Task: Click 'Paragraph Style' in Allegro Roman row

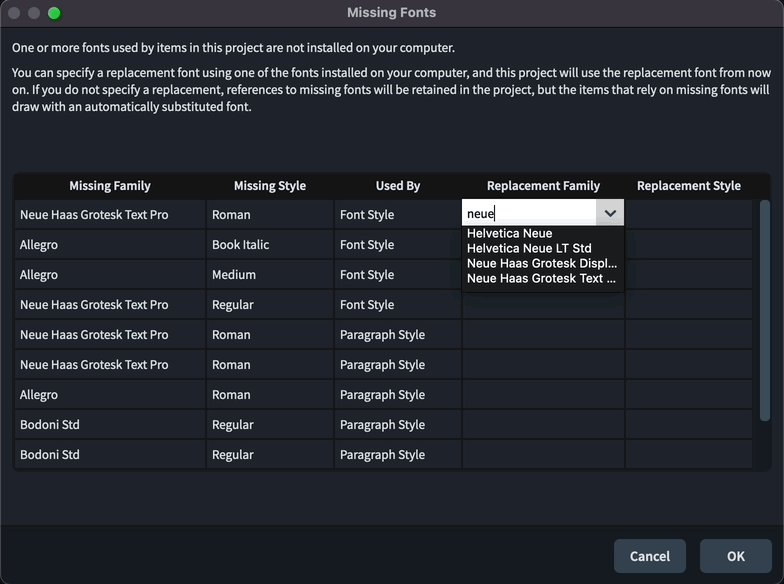Action: [x=398, y=394]
